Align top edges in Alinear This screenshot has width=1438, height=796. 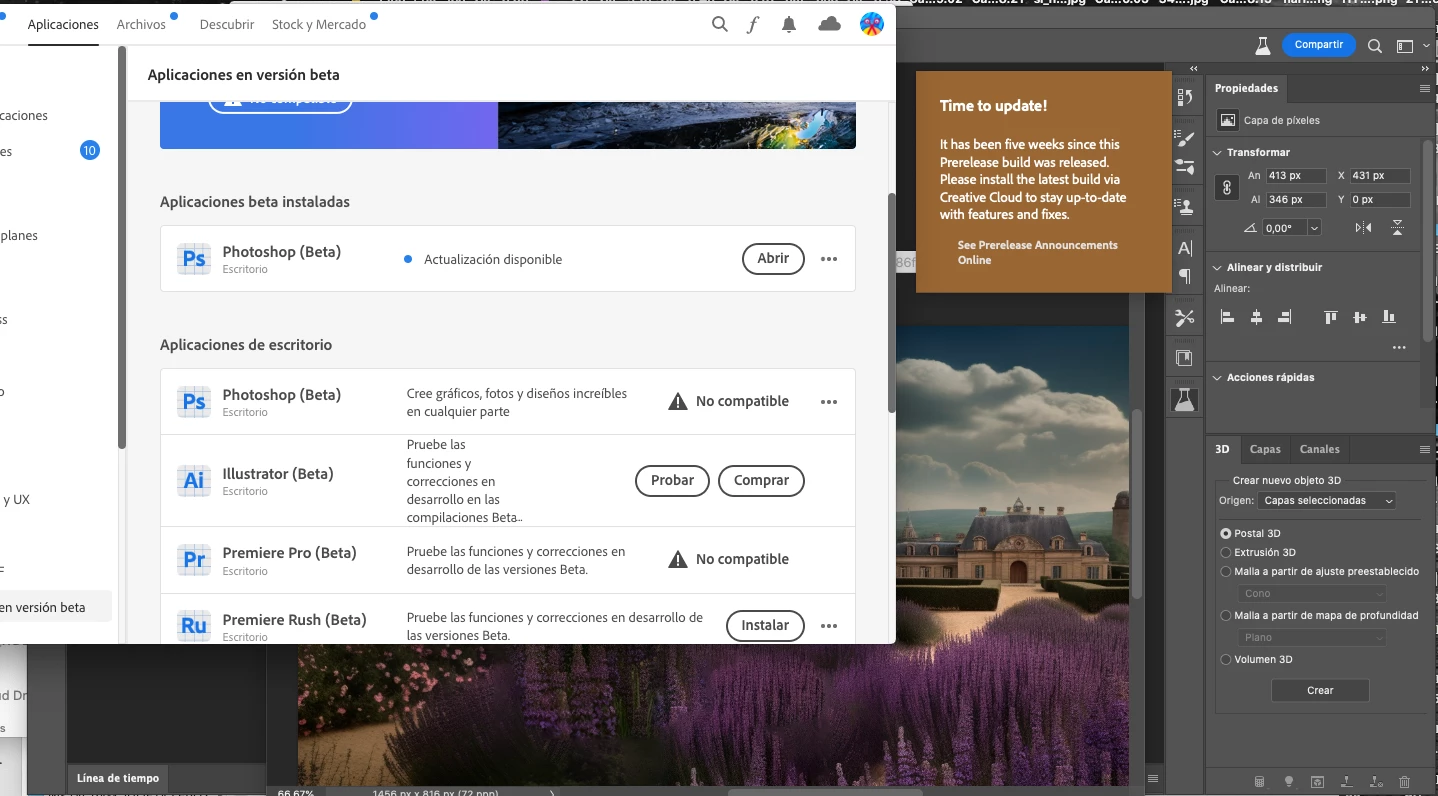click(x=1330, y=317)
